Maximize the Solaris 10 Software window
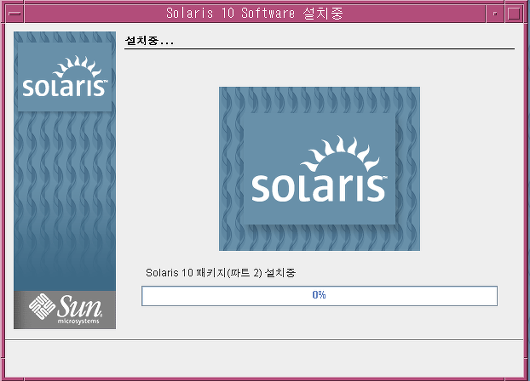Screen dimensions: 530x381 point(514,14)
